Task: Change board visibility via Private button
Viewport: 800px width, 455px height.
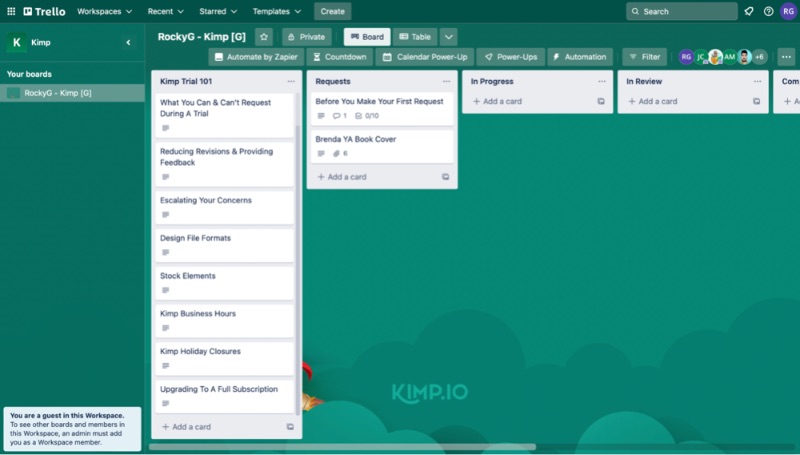Action: pyautogui.click(x=306, y=37)
